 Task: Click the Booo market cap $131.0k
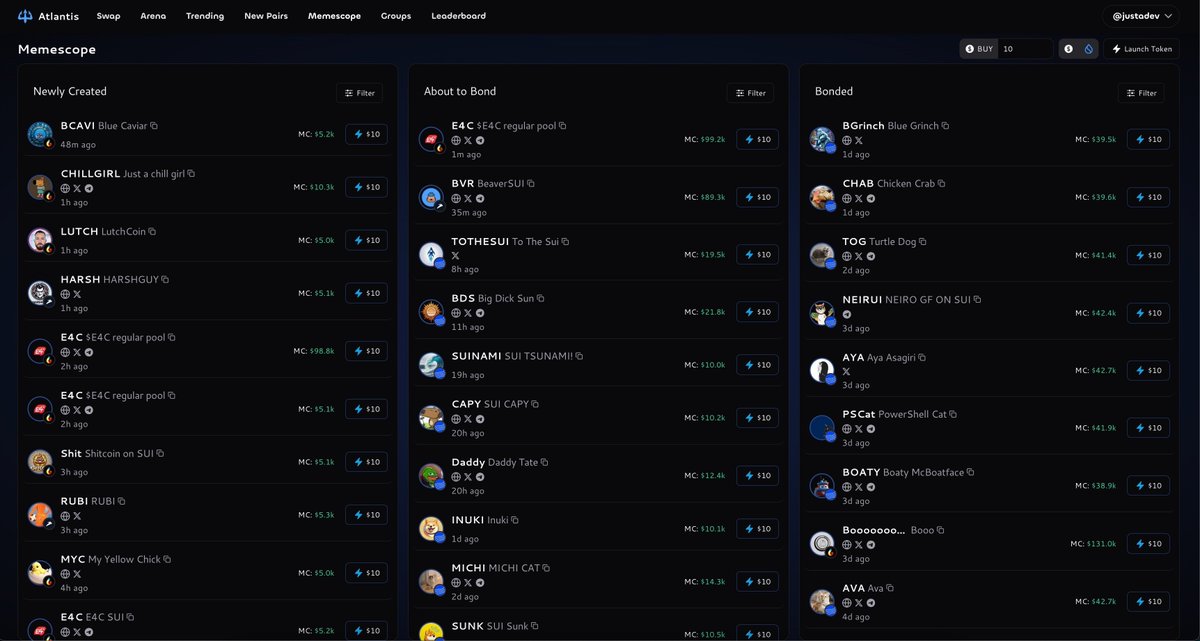[1101, 544]
